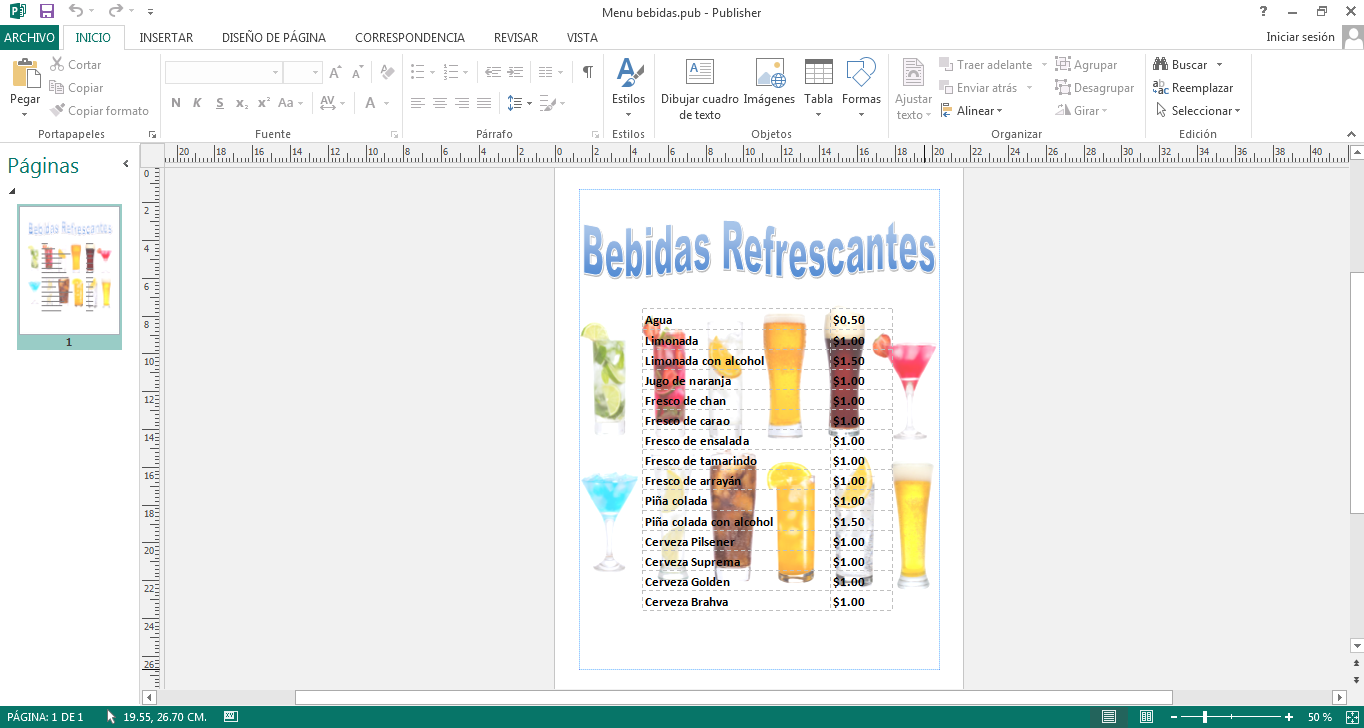This screenshot has height=728, width=1364.
Task: Select page 1 thumbnail in Páginas pane
Action: coord(69,270)
